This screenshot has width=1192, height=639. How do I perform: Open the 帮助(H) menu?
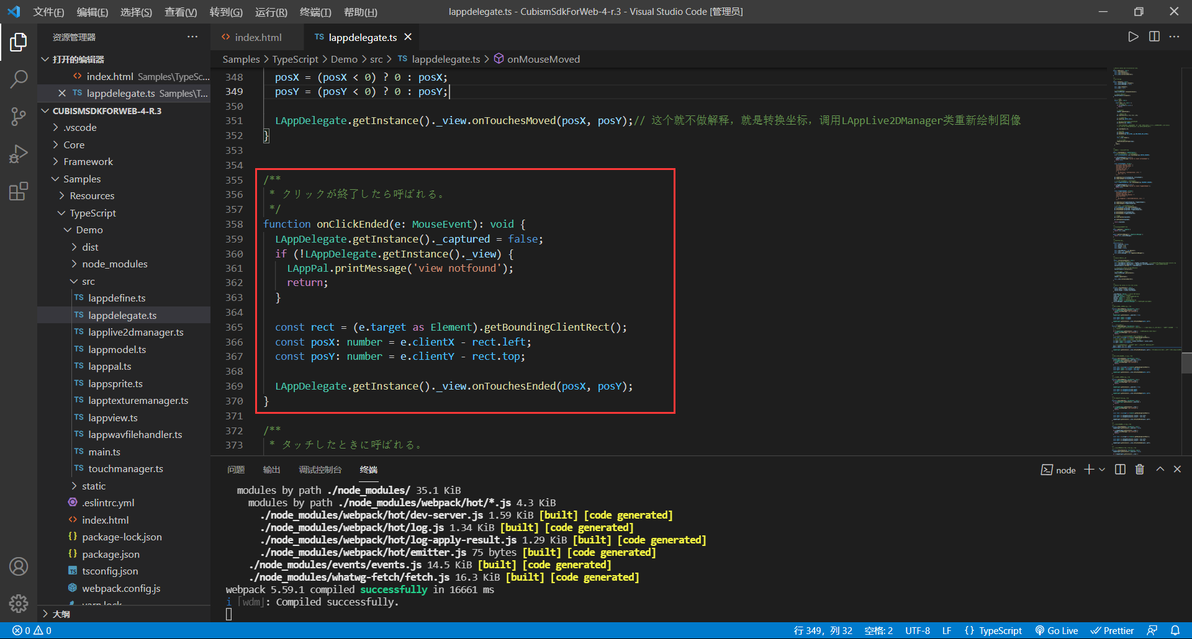[360, 12]
